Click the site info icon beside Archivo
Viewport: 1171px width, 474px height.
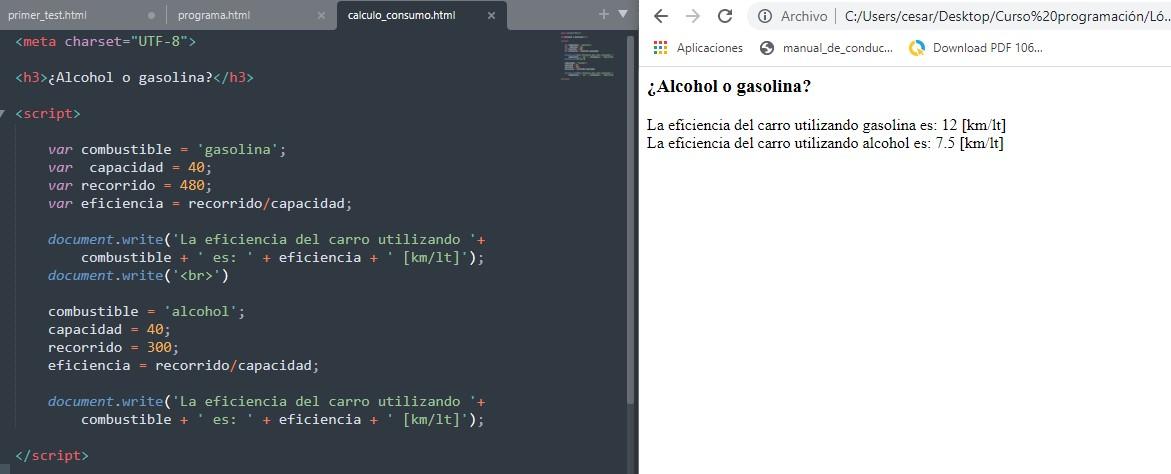click(x=765, y=16)
